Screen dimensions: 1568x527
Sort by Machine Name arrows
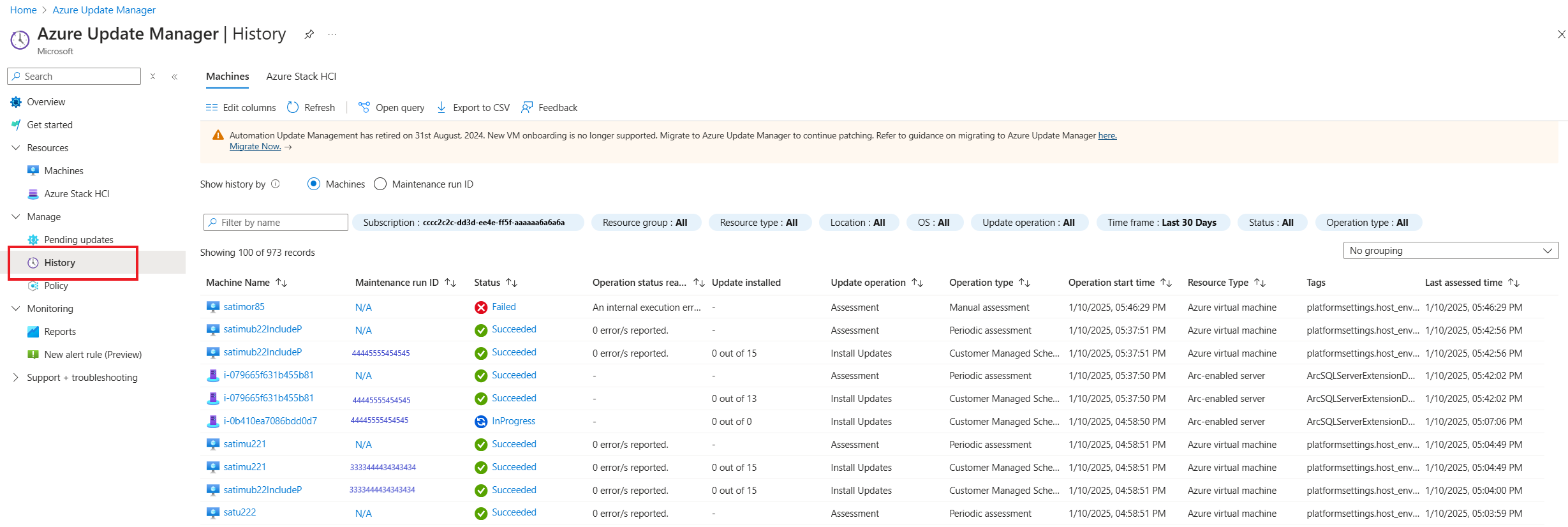[281, 283]
